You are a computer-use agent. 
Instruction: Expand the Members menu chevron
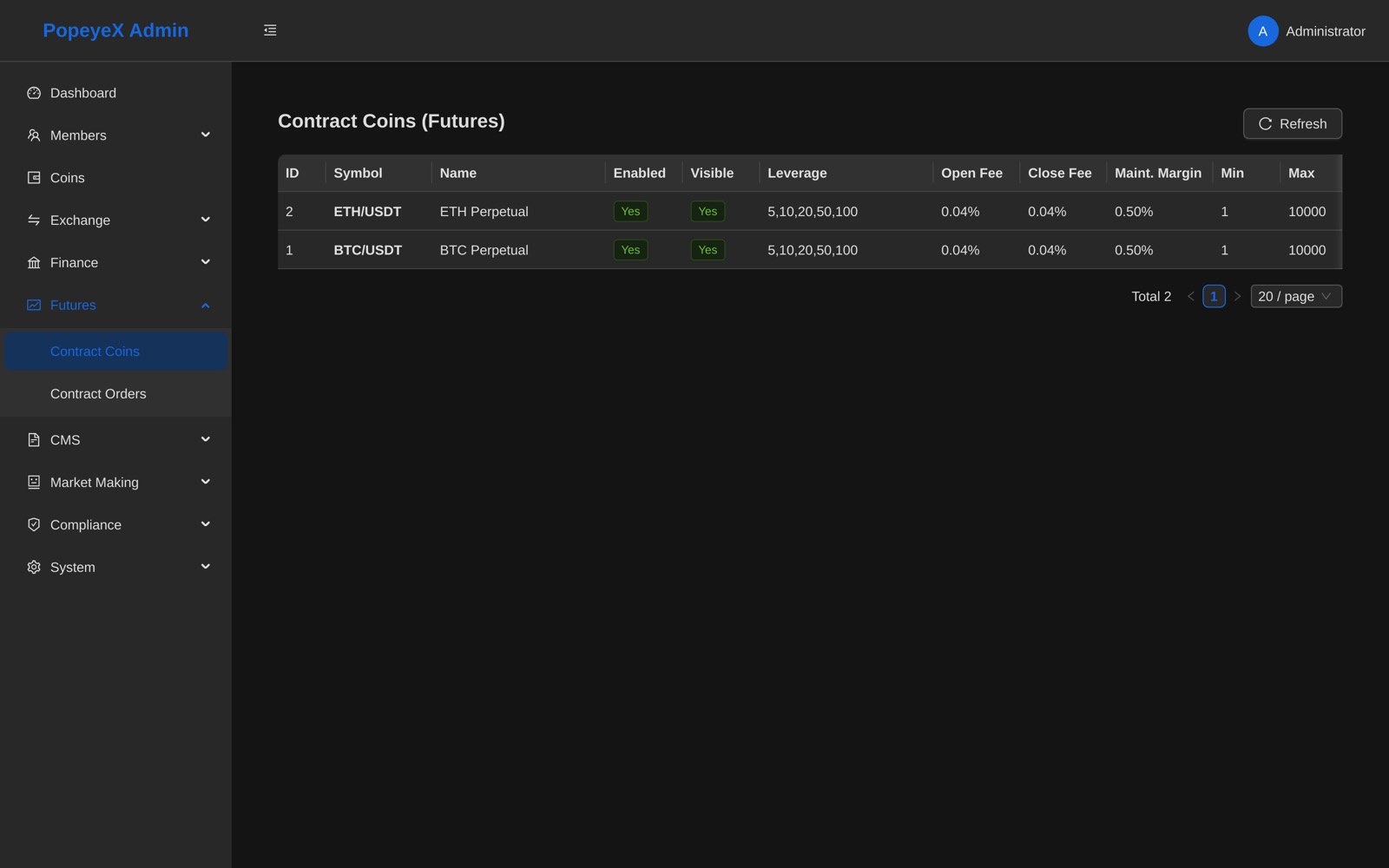206,135
